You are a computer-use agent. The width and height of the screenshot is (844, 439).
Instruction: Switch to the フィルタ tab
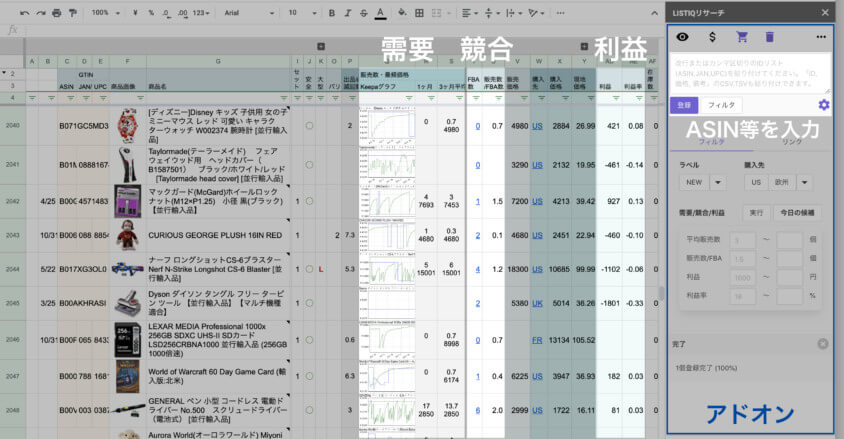click(x=711, y=142)
